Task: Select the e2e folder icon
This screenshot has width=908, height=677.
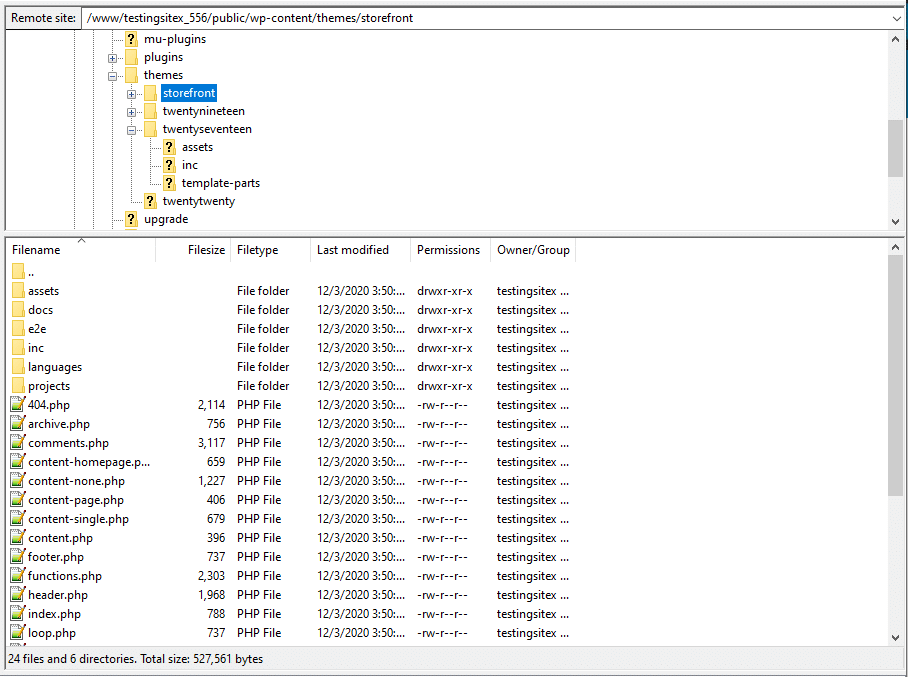Action: click(18, 328)
